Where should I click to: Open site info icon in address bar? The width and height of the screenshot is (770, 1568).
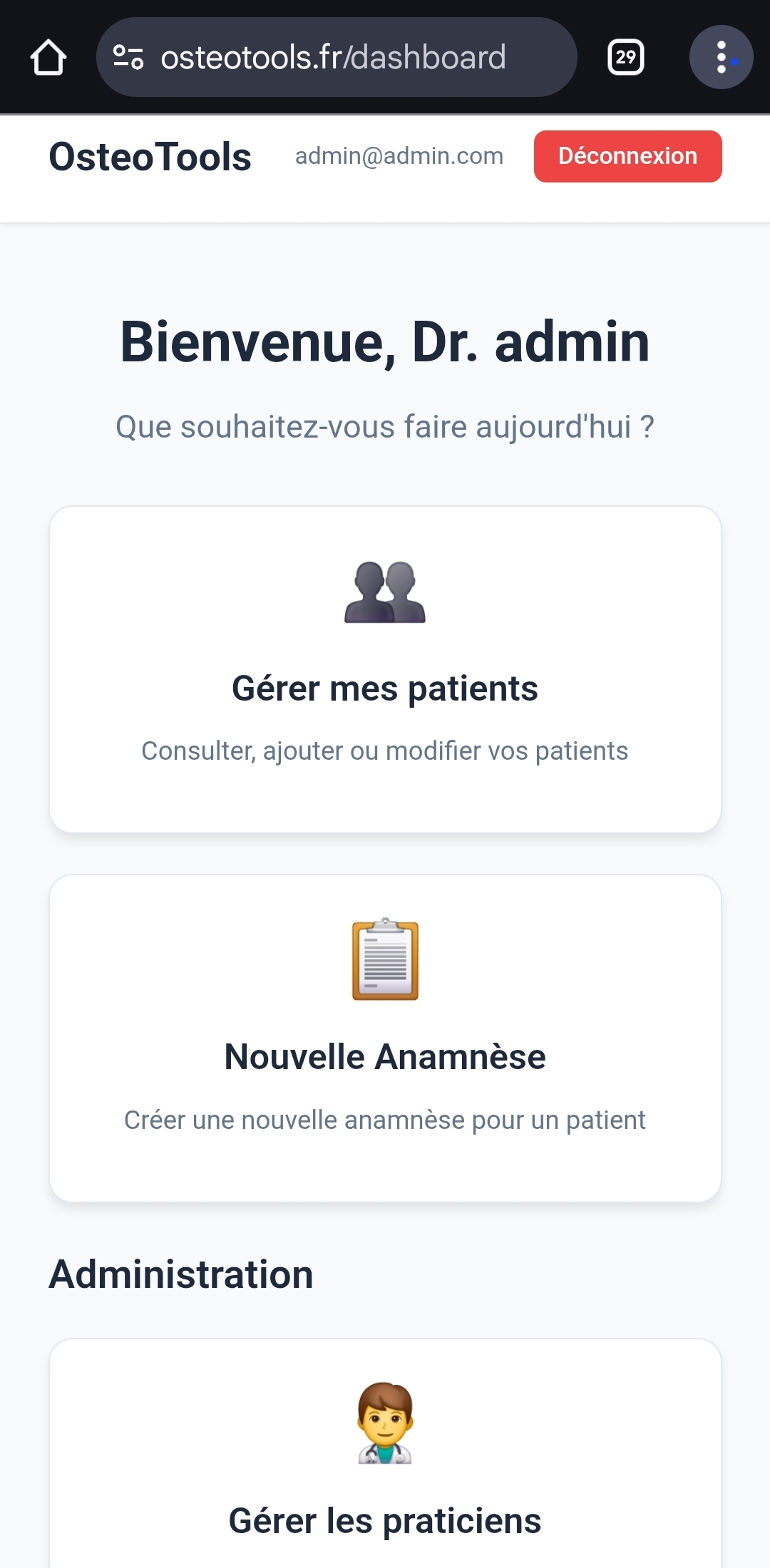coord(128,58)
